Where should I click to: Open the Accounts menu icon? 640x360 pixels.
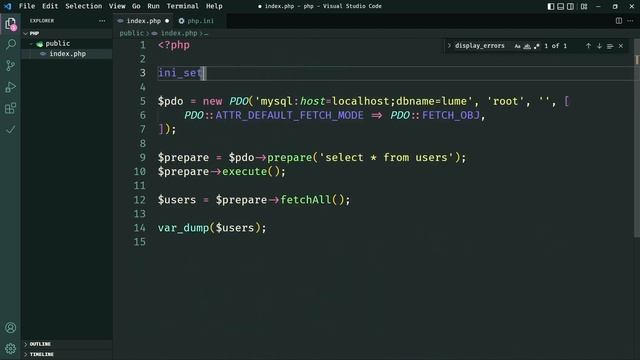click(x=11, y=328)
